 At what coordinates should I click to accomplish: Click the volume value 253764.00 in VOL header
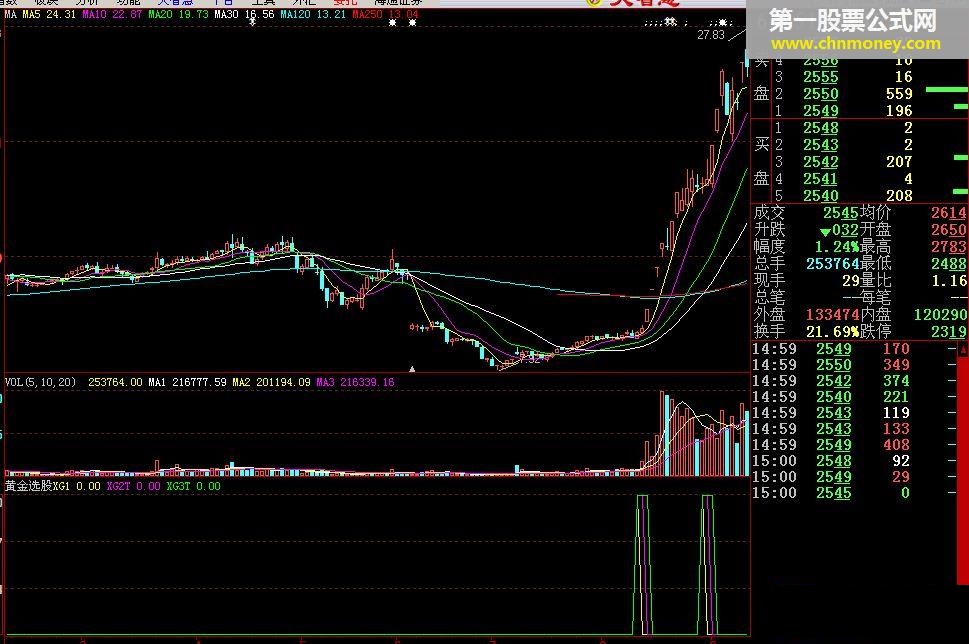tap(115, 382)
